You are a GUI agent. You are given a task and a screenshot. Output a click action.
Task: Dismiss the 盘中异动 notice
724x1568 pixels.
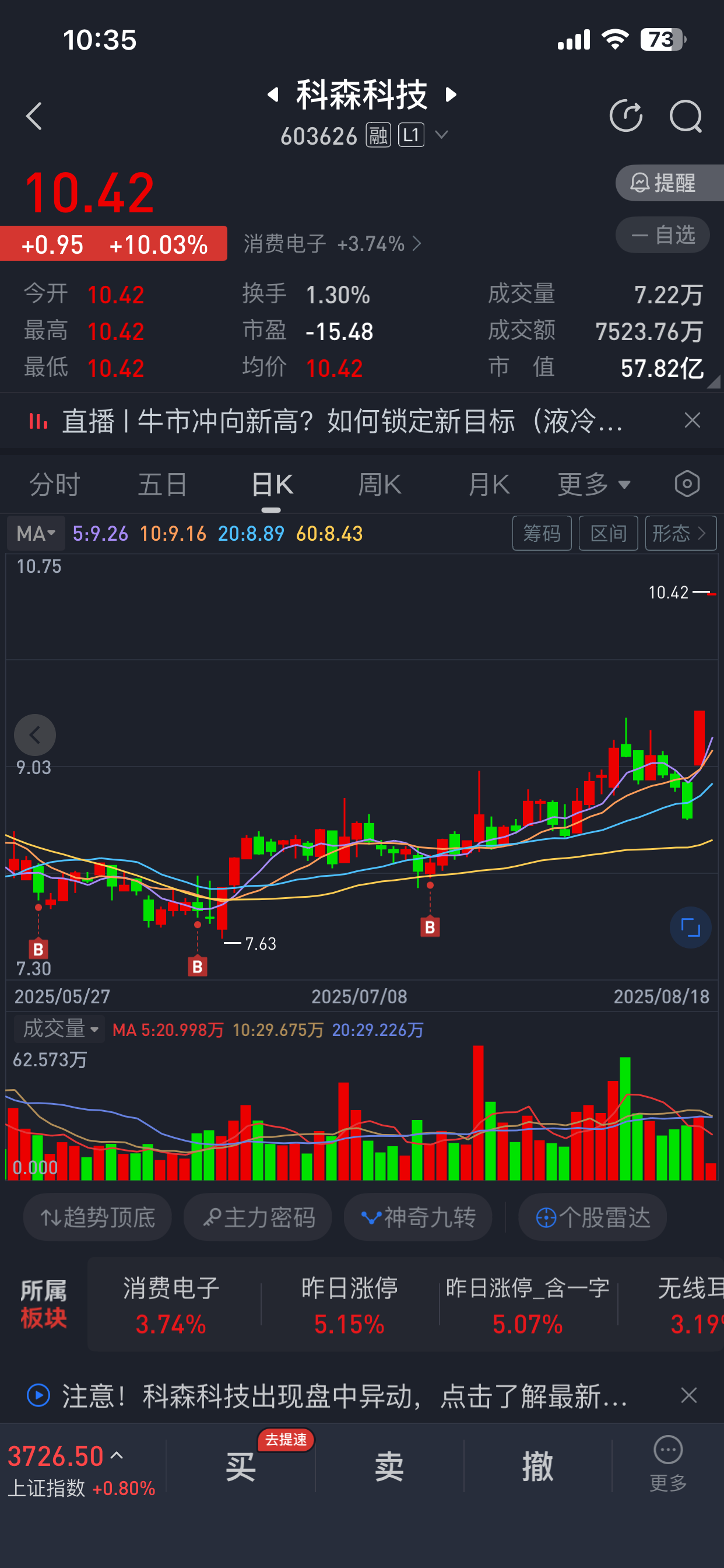(x=688, y=1395)
